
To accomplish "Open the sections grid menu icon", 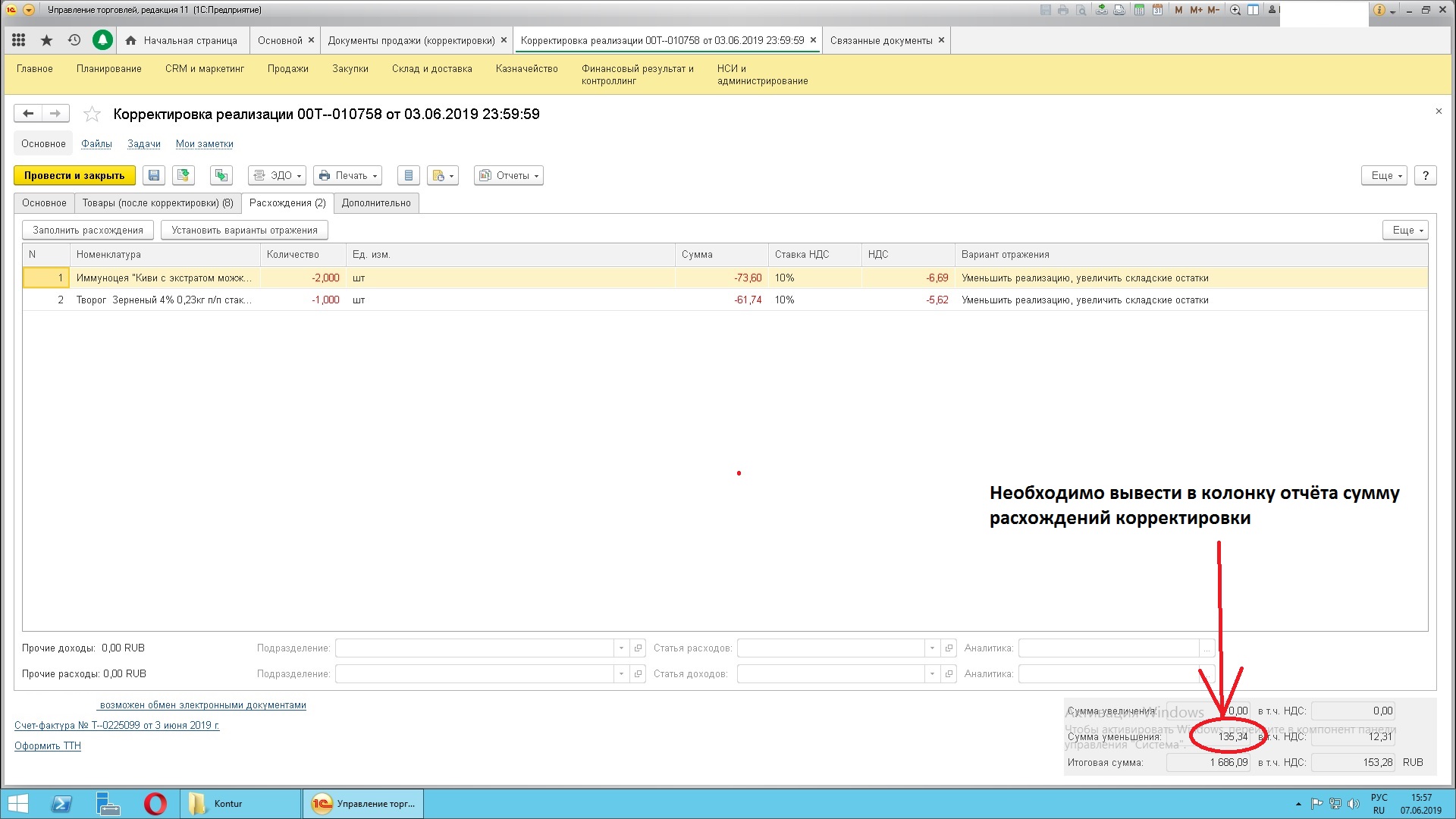I will (19, 40).
